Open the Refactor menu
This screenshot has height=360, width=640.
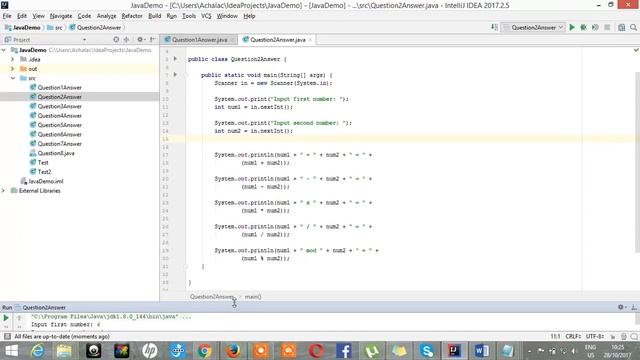[132, 16]
